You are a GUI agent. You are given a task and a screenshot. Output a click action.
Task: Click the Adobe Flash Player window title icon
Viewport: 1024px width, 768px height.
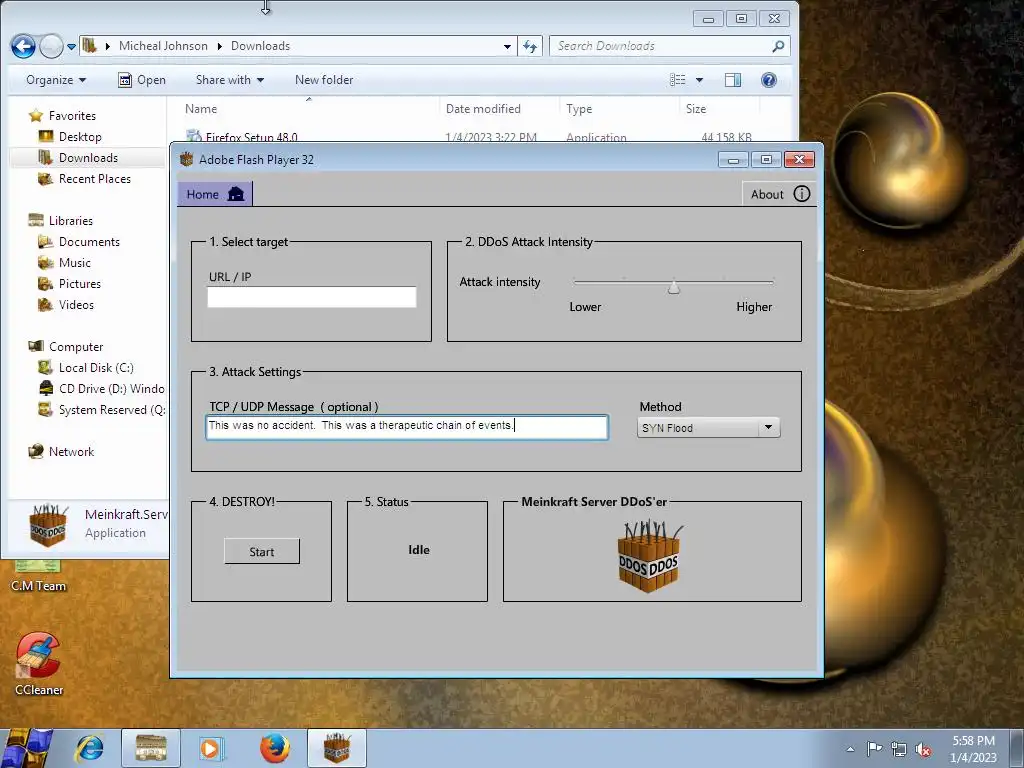[x=187, y=159]
